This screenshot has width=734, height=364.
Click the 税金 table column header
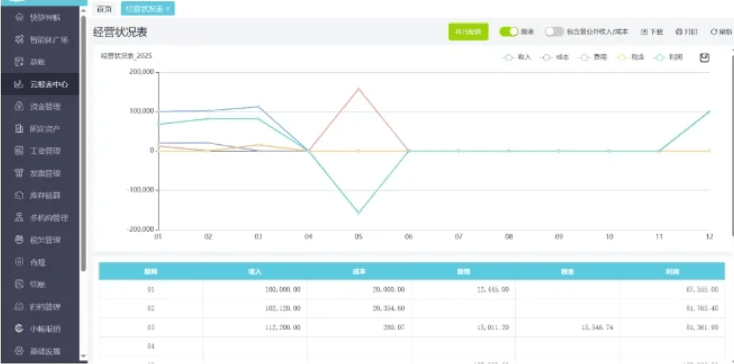[x=567, y=271]
